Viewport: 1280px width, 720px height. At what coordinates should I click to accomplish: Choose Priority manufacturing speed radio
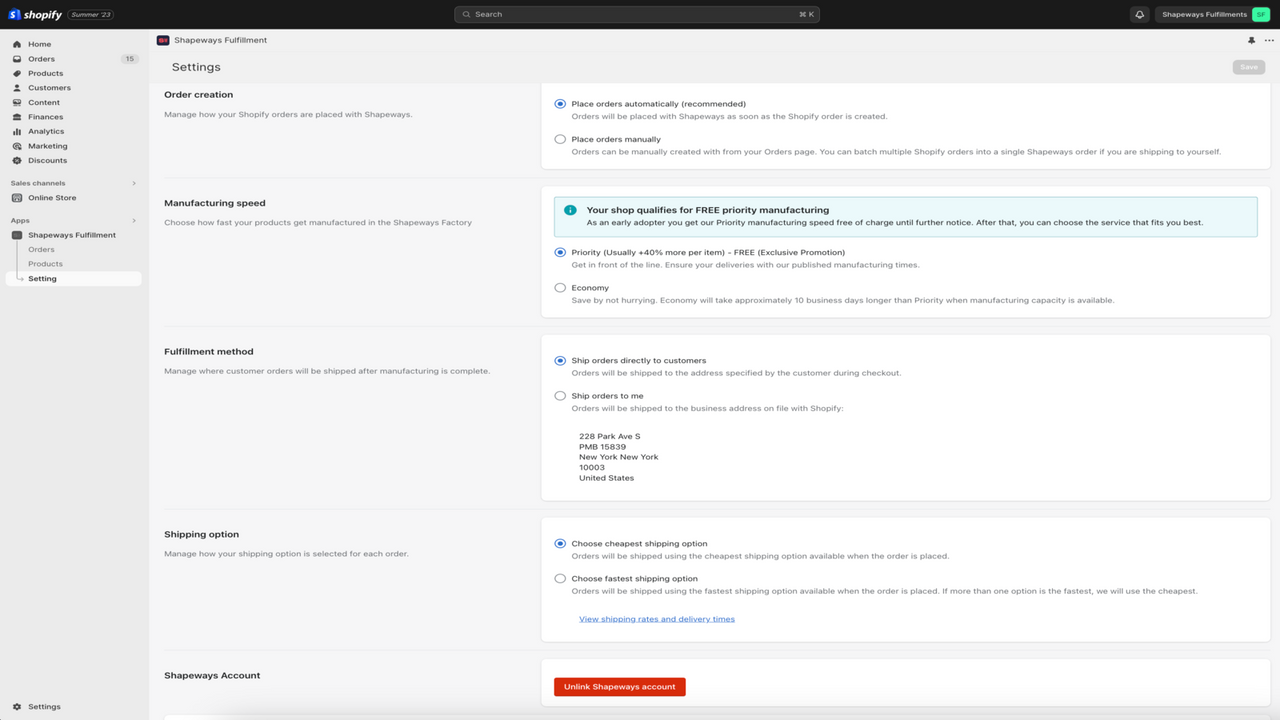coord(560,253)
